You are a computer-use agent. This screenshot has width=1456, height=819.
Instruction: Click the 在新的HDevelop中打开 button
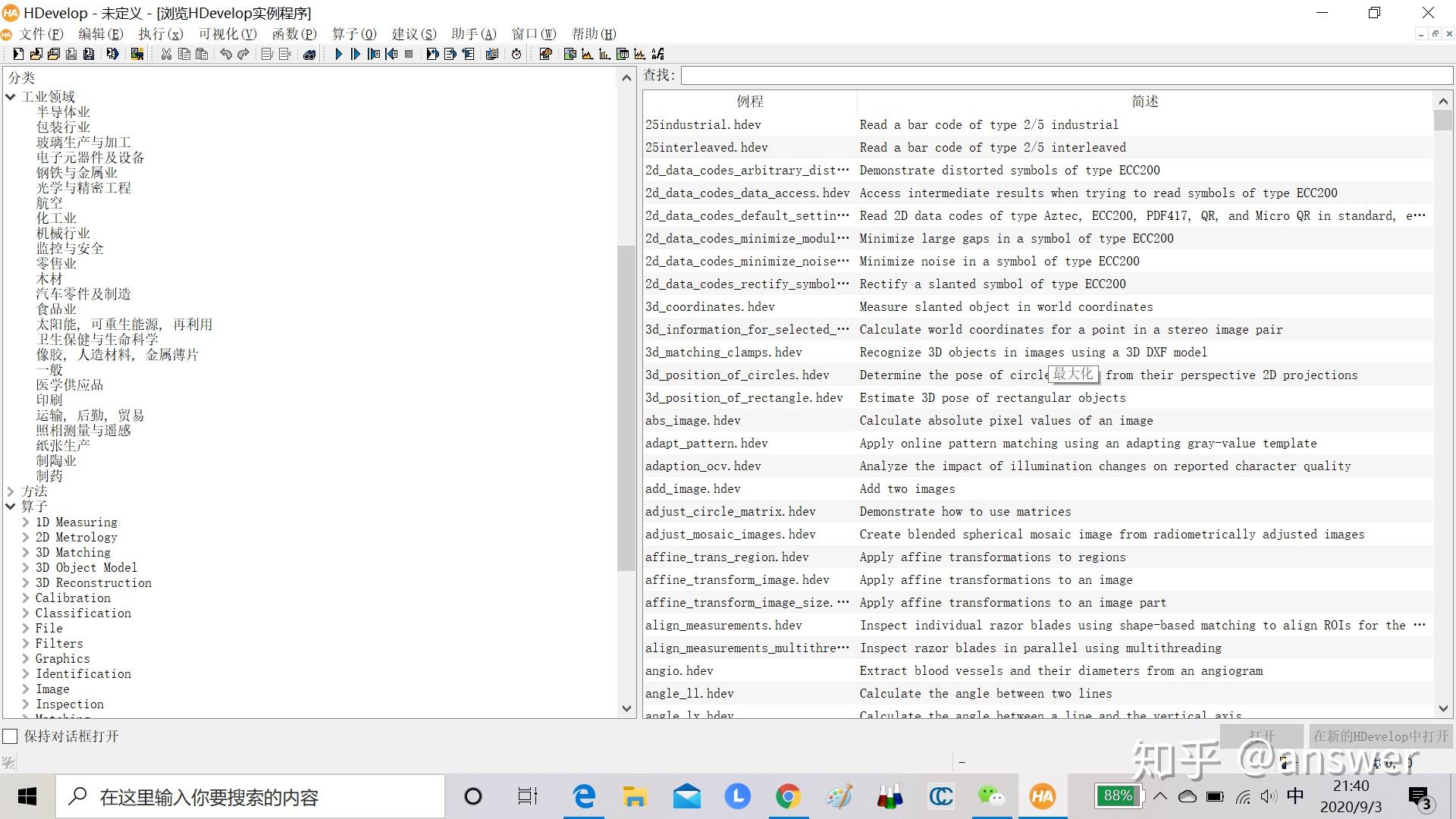(1380, 736)
